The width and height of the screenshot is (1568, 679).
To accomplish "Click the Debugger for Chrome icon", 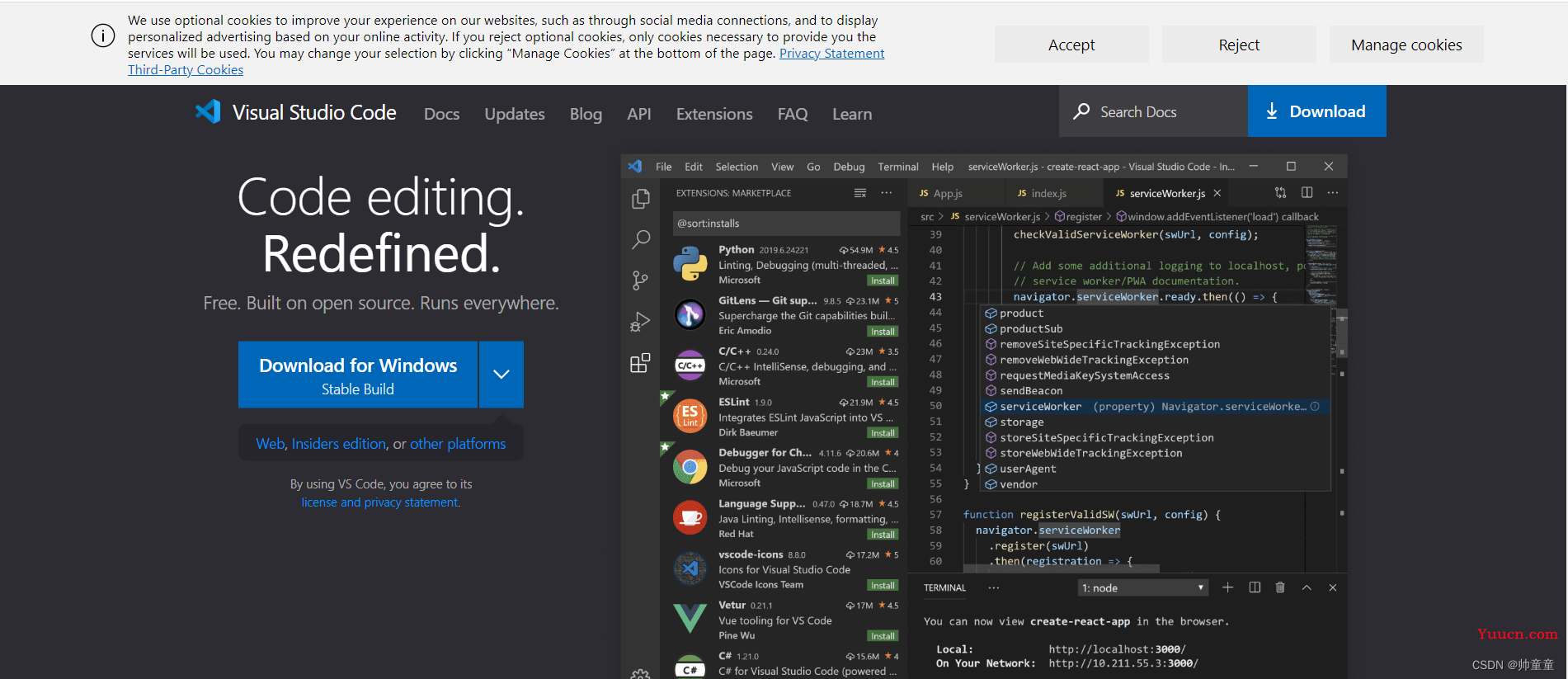I will [x=690, y=468].
